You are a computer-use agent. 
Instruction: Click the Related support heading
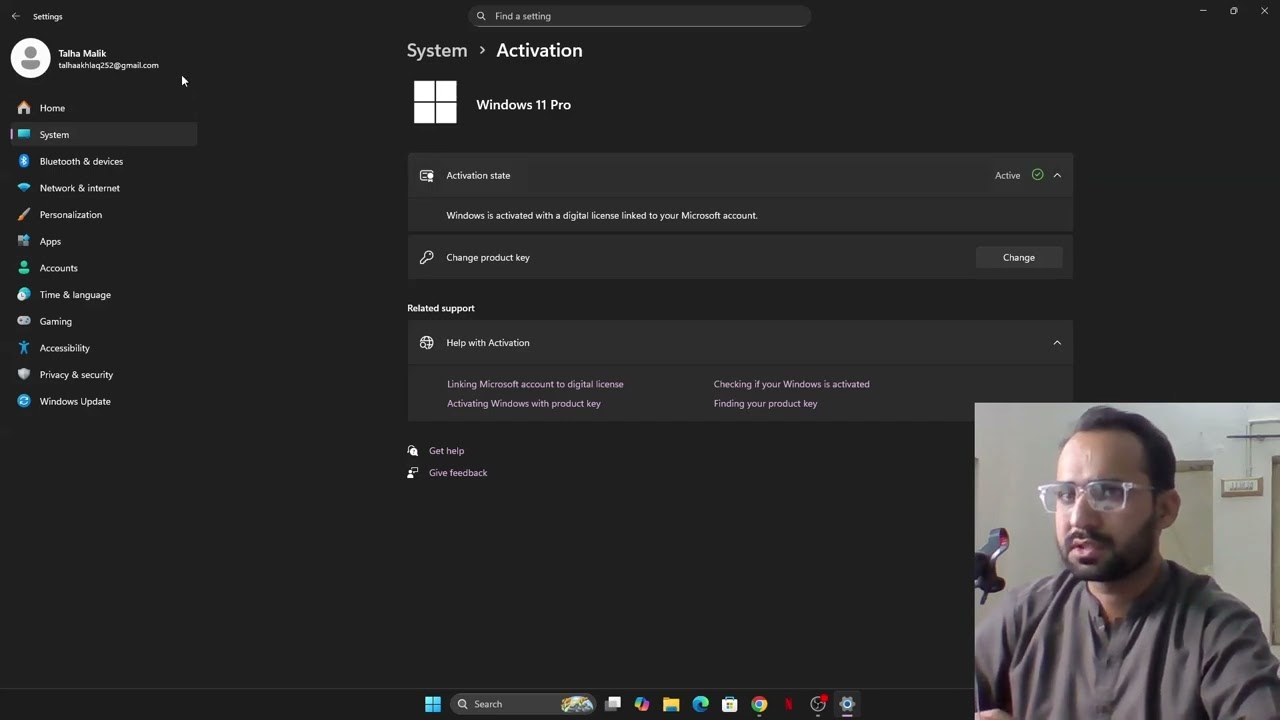coord(441,308)
